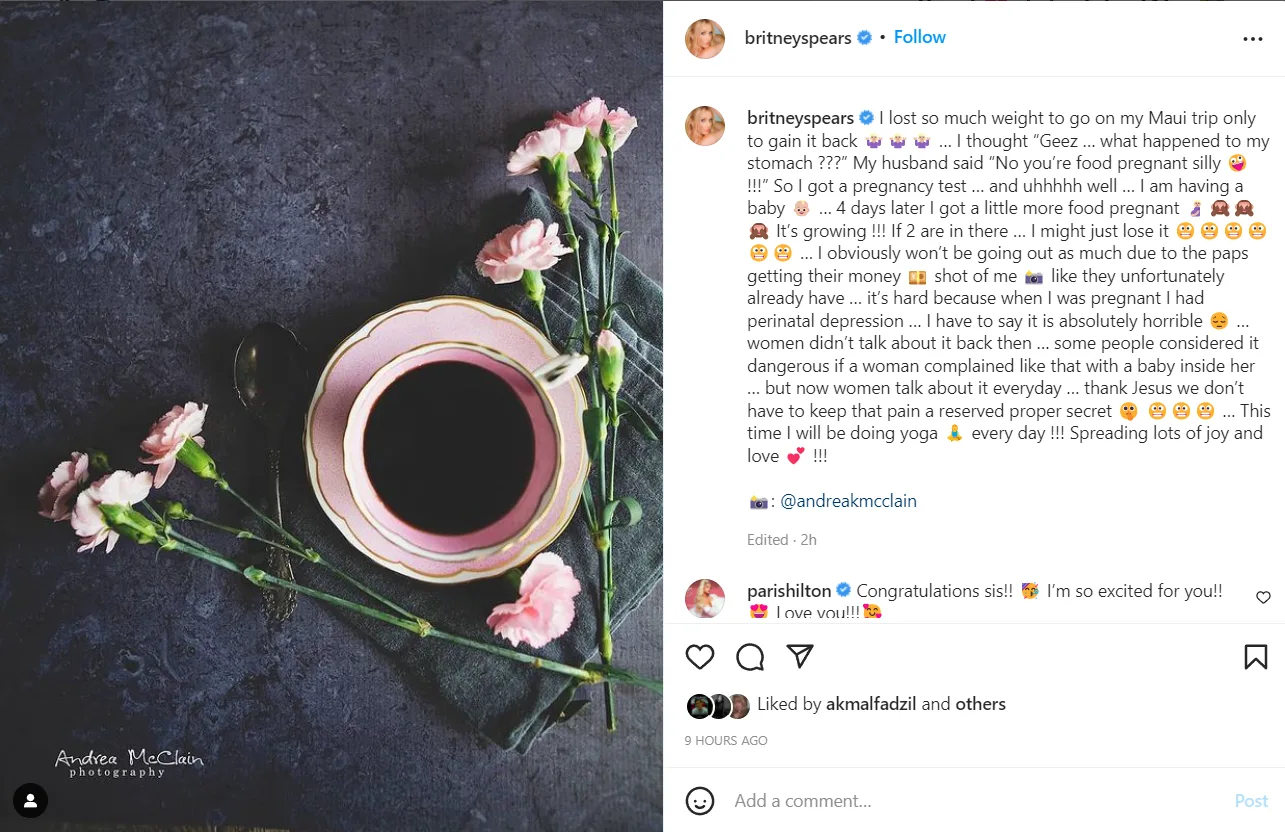Like Paris Hilton's comment
1285x832 pixels.
(1263, 598)
